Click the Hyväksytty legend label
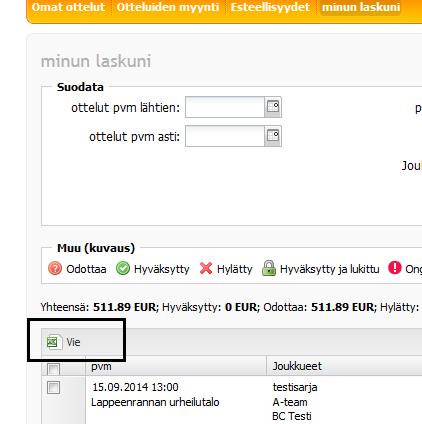422x424 pixels. click(x=161, y=269)
